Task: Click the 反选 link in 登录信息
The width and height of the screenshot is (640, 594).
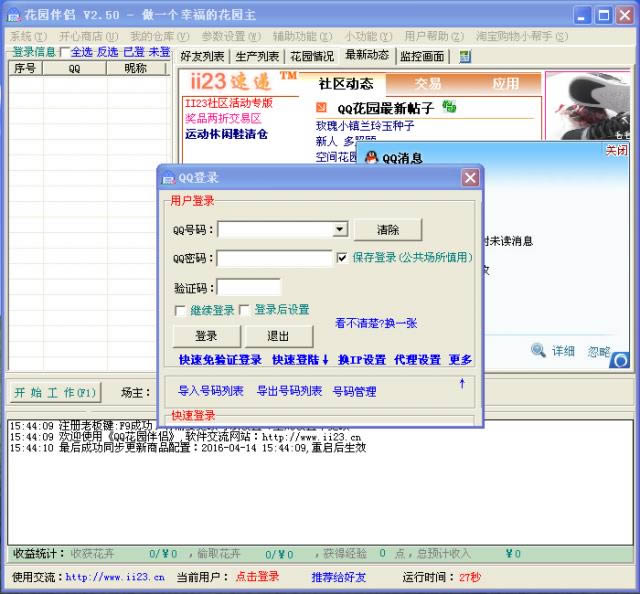Action: [x=107, y=52]
